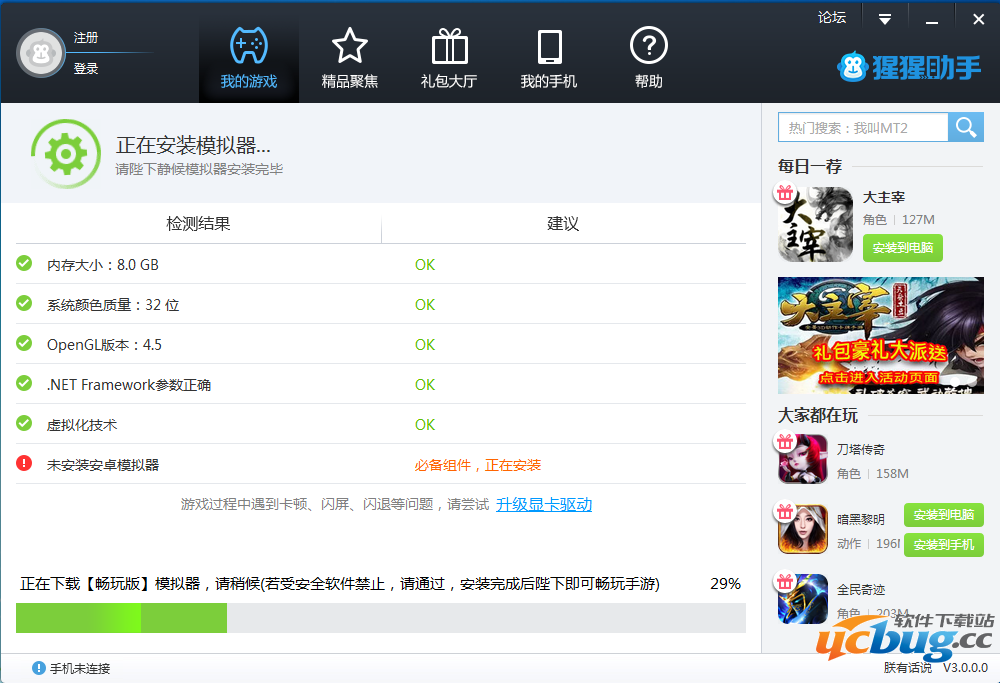The width and height of the screenshot is (1000, 683).
Task: Click 安装到手机 for 暗黑黎明
Action: [943, 545]
